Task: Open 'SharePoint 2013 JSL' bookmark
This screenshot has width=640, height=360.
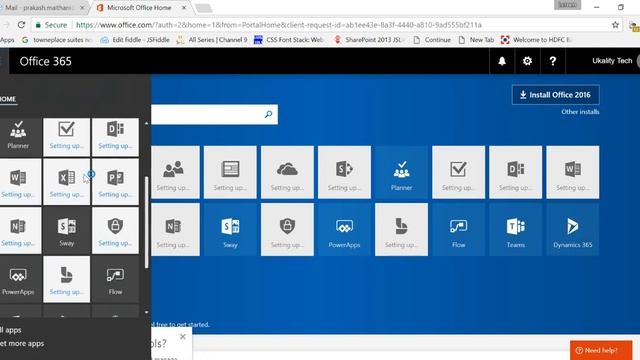Action: [x=369, y=40]
